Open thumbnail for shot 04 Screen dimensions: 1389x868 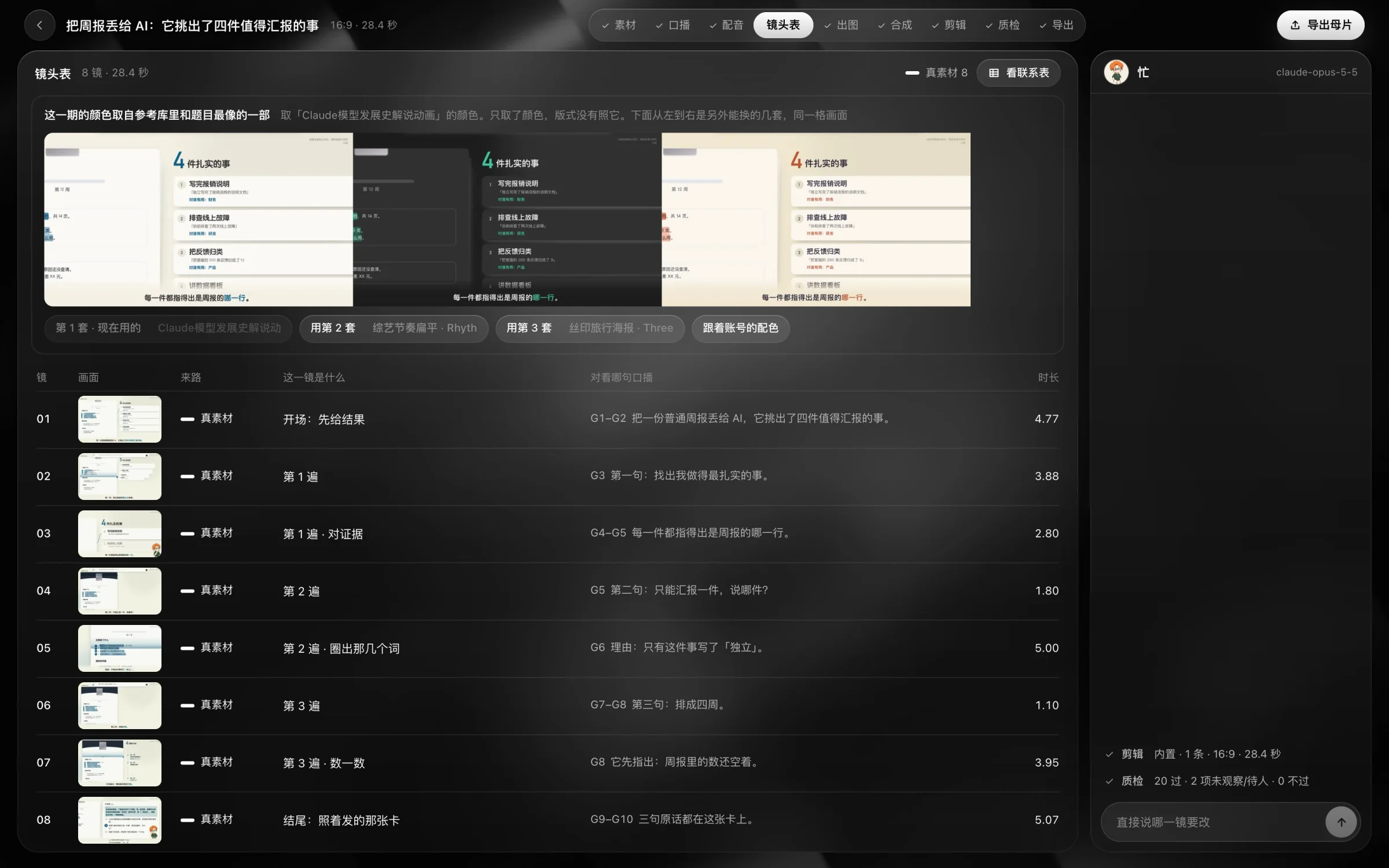[120, 591]
